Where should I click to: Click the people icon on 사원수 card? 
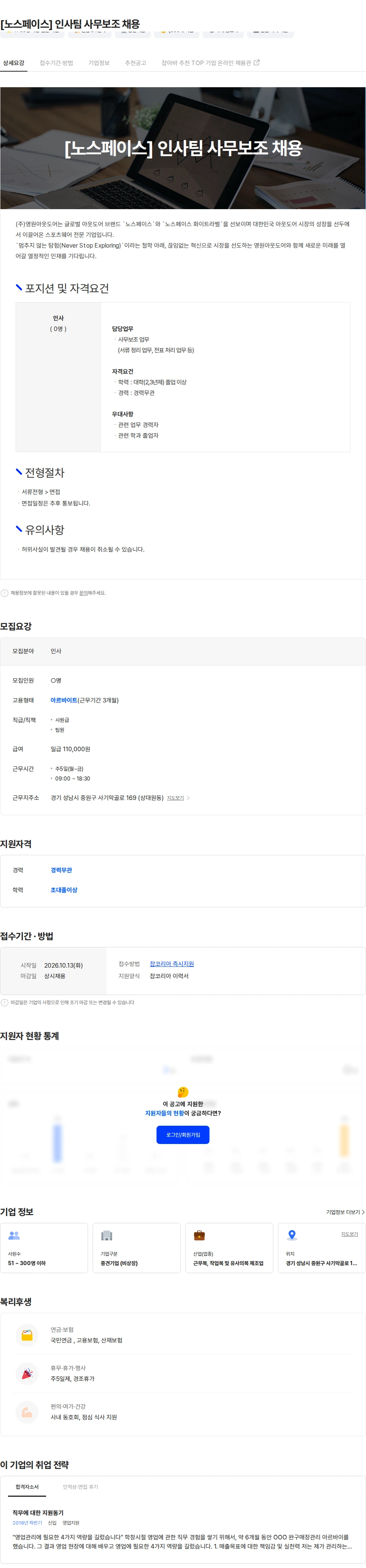pos(14,1236)
